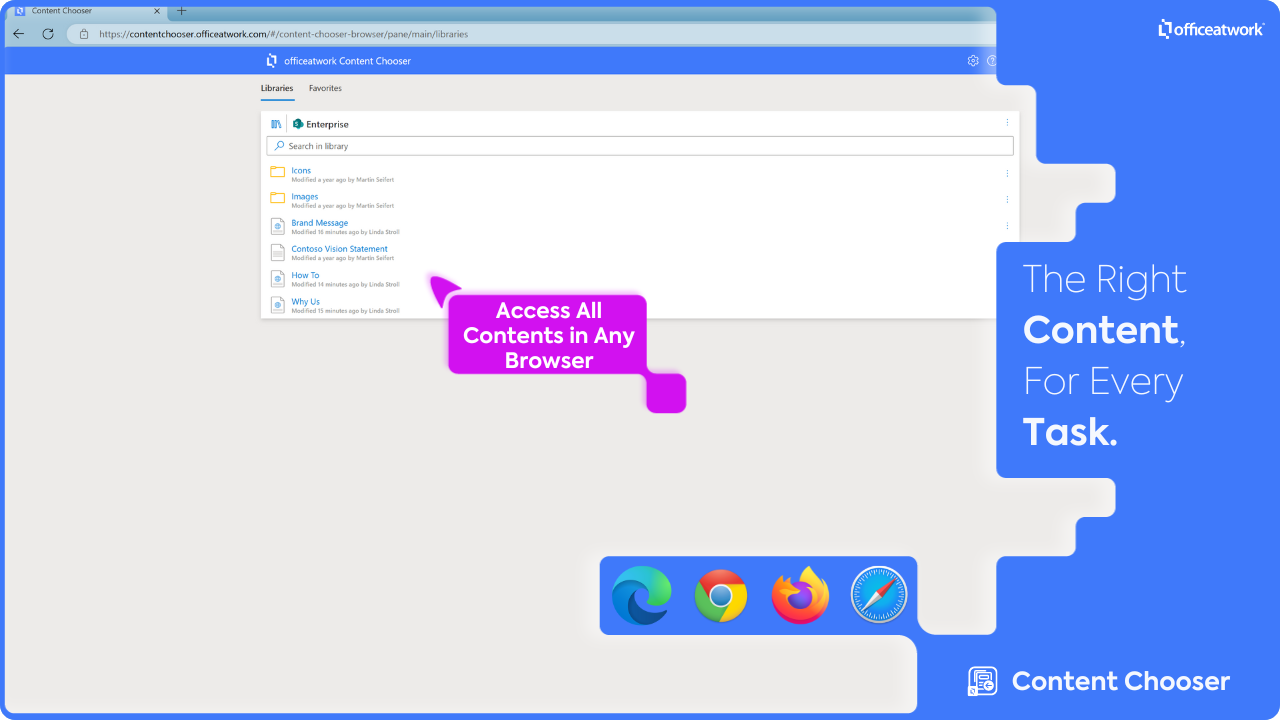
Task: Click the browser address bar URL
Action: [283, 34]
